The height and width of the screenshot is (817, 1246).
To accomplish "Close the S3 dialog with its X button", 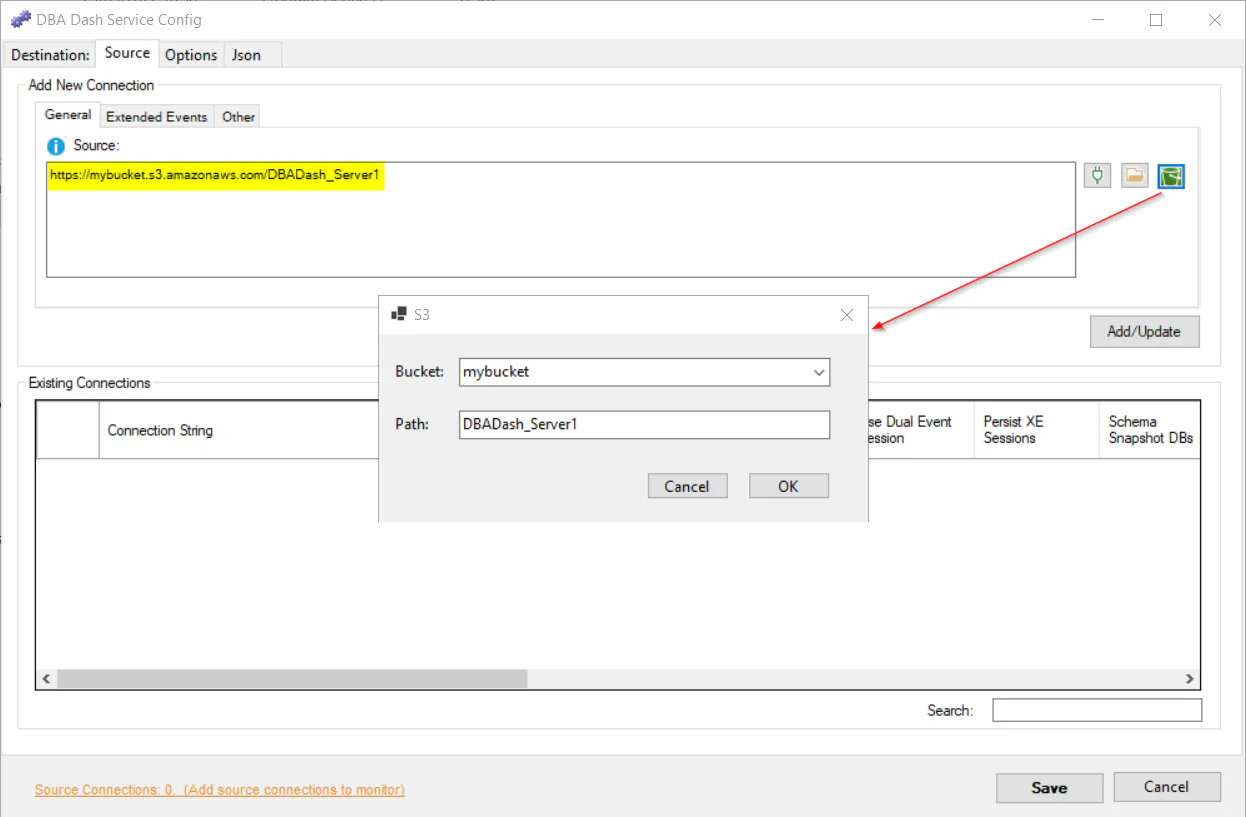I will point(846,315).
